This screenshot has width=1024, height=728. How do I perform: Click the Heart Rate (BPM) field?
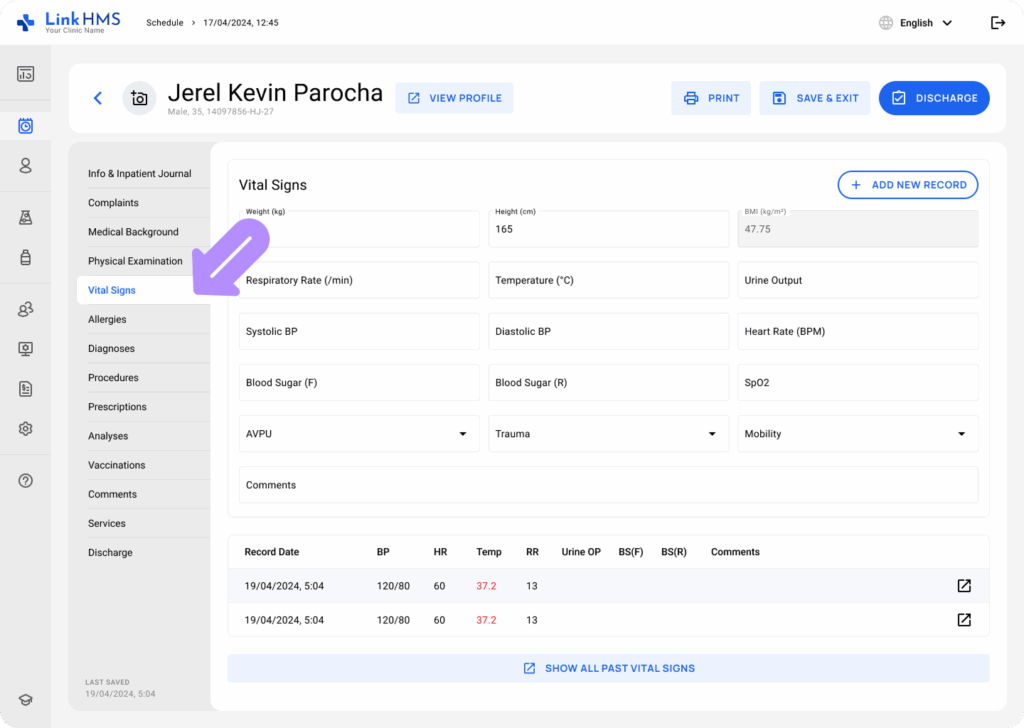pyautogui.click(x=857, y=331)
